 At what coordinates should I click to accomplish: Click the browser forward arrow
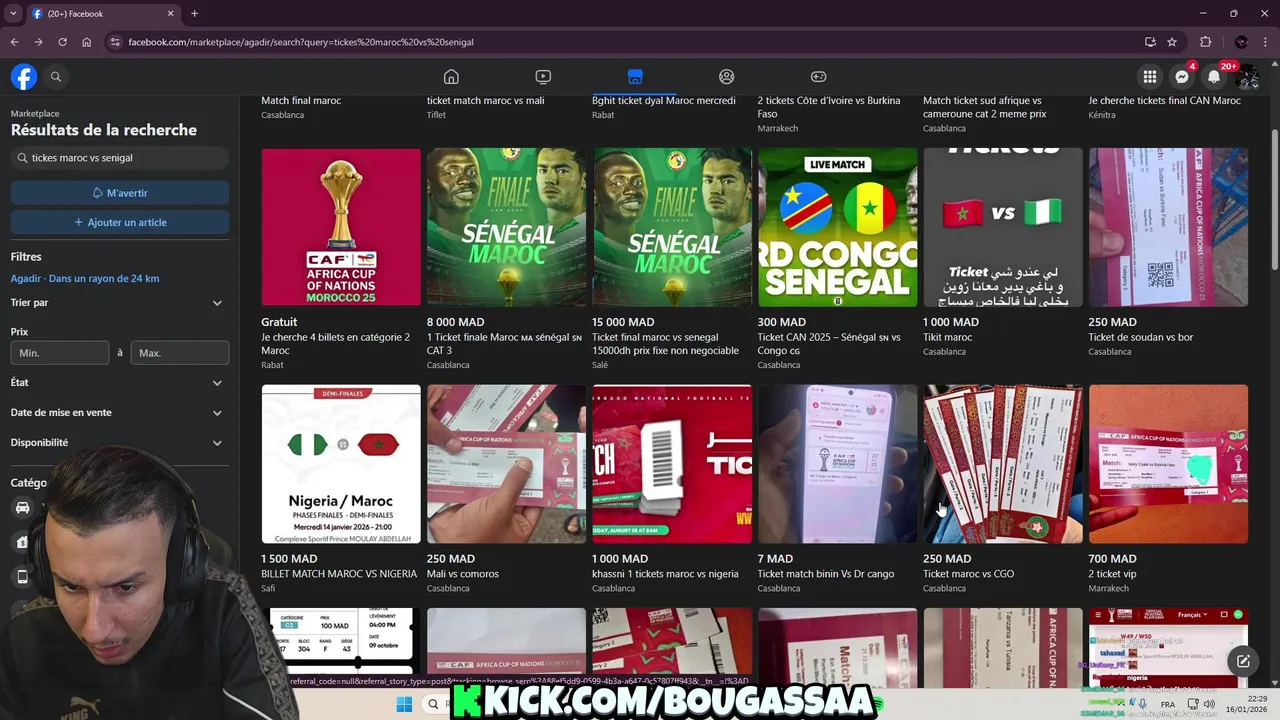pos(38,42)
